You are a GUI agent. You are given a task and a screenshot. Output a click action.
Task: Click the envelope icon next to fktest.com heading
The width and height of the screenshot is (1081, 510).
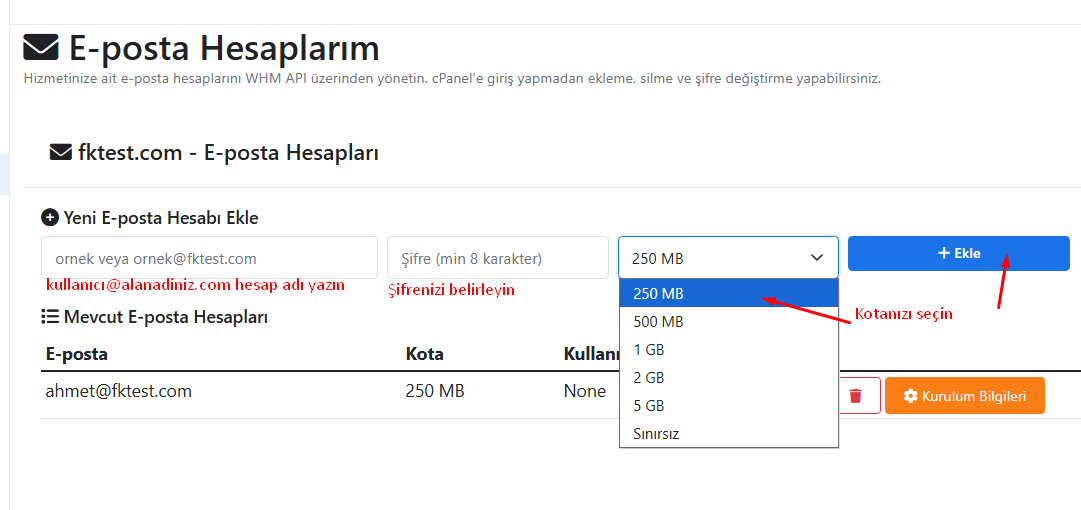coord(60,153)
